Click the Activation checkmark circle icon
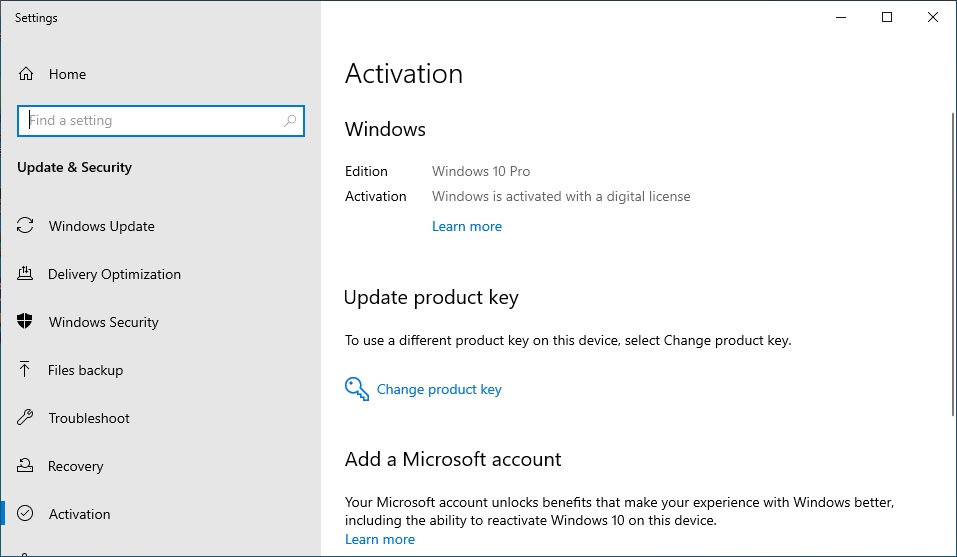The width and height of the screenshot is (957, 557). [x=26, y=514]
